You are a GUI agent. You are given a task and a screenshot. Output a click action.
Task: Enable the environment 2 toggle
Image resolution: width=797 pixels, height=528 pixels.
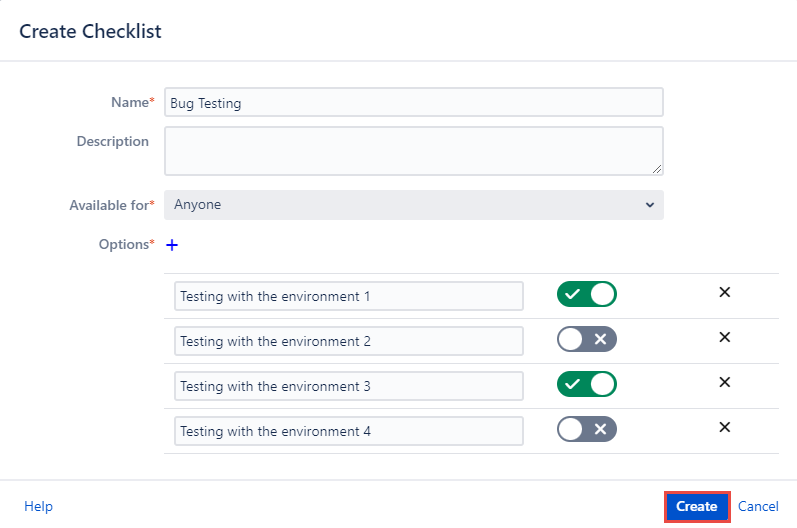[x=587, y=339]
